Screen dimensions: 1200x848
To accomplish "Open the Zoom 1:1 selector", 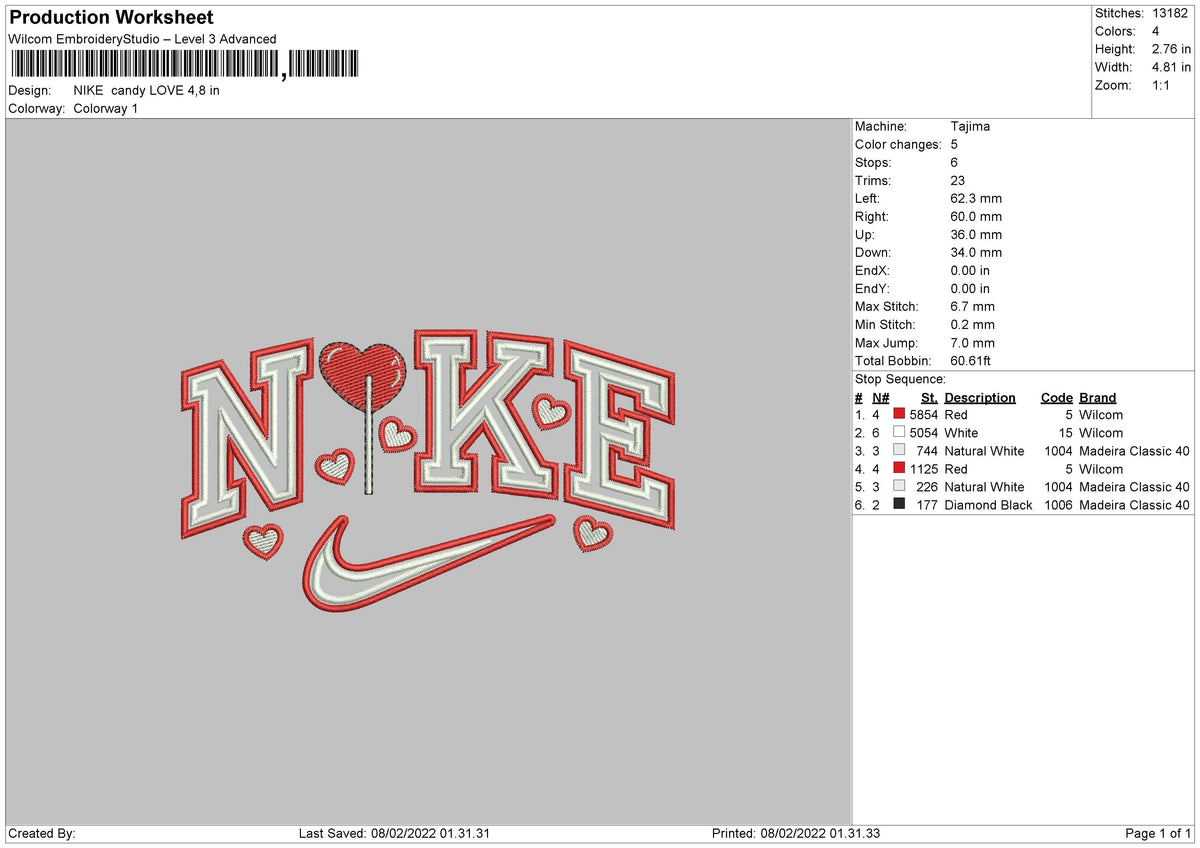I will click(x=1160, y=85).
